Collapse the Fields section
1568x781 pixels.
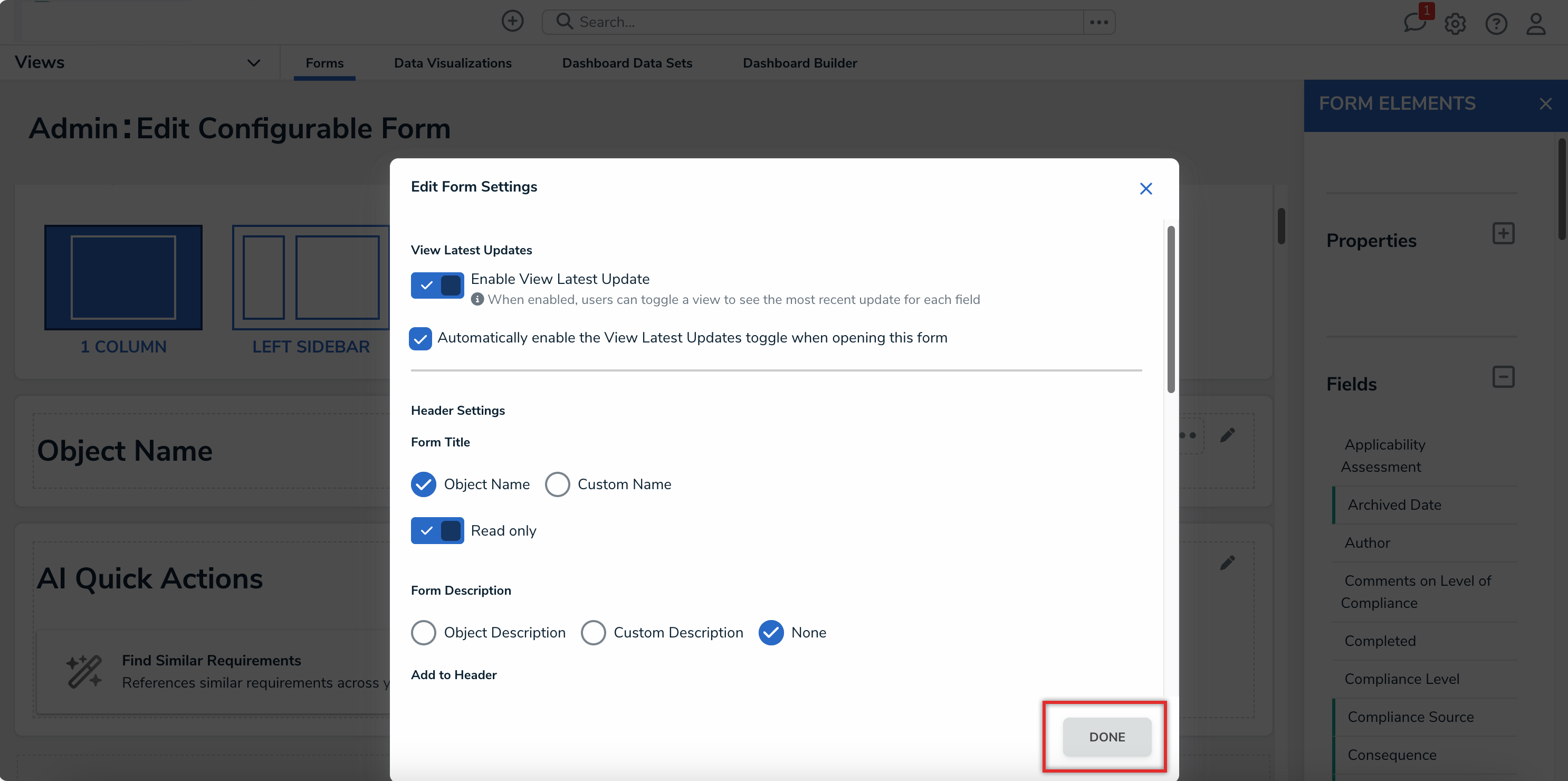pyautogui.click(x=1503, y=377)
